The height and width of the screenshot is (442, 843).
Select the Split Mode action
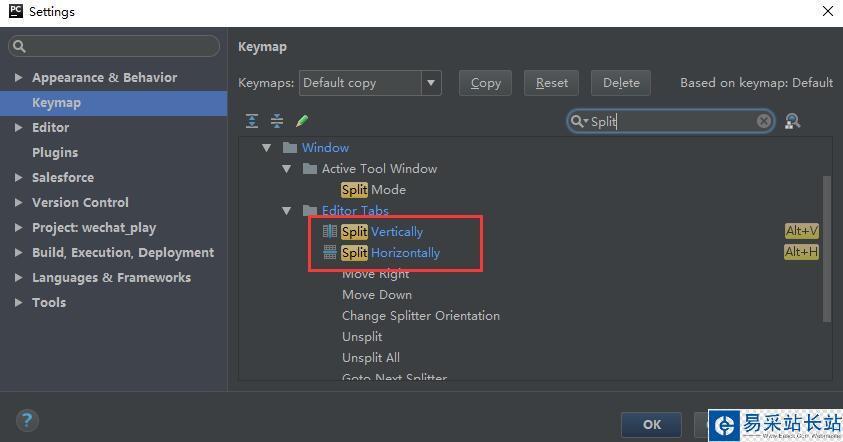(374, 190)
